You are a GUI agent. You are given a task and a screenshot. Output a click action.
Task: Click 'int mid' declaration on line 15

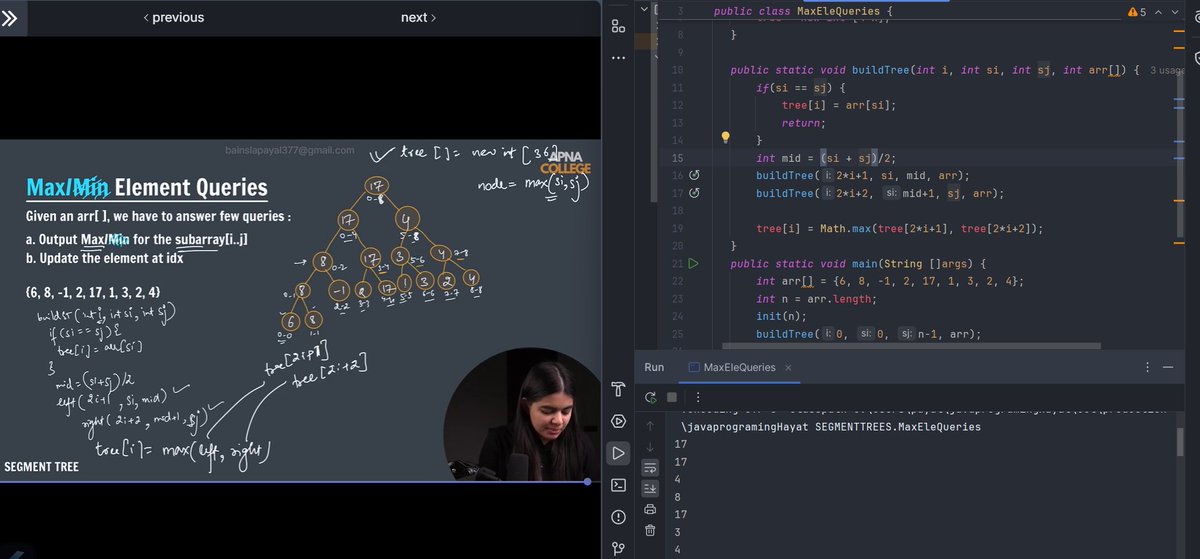point(779,158)
